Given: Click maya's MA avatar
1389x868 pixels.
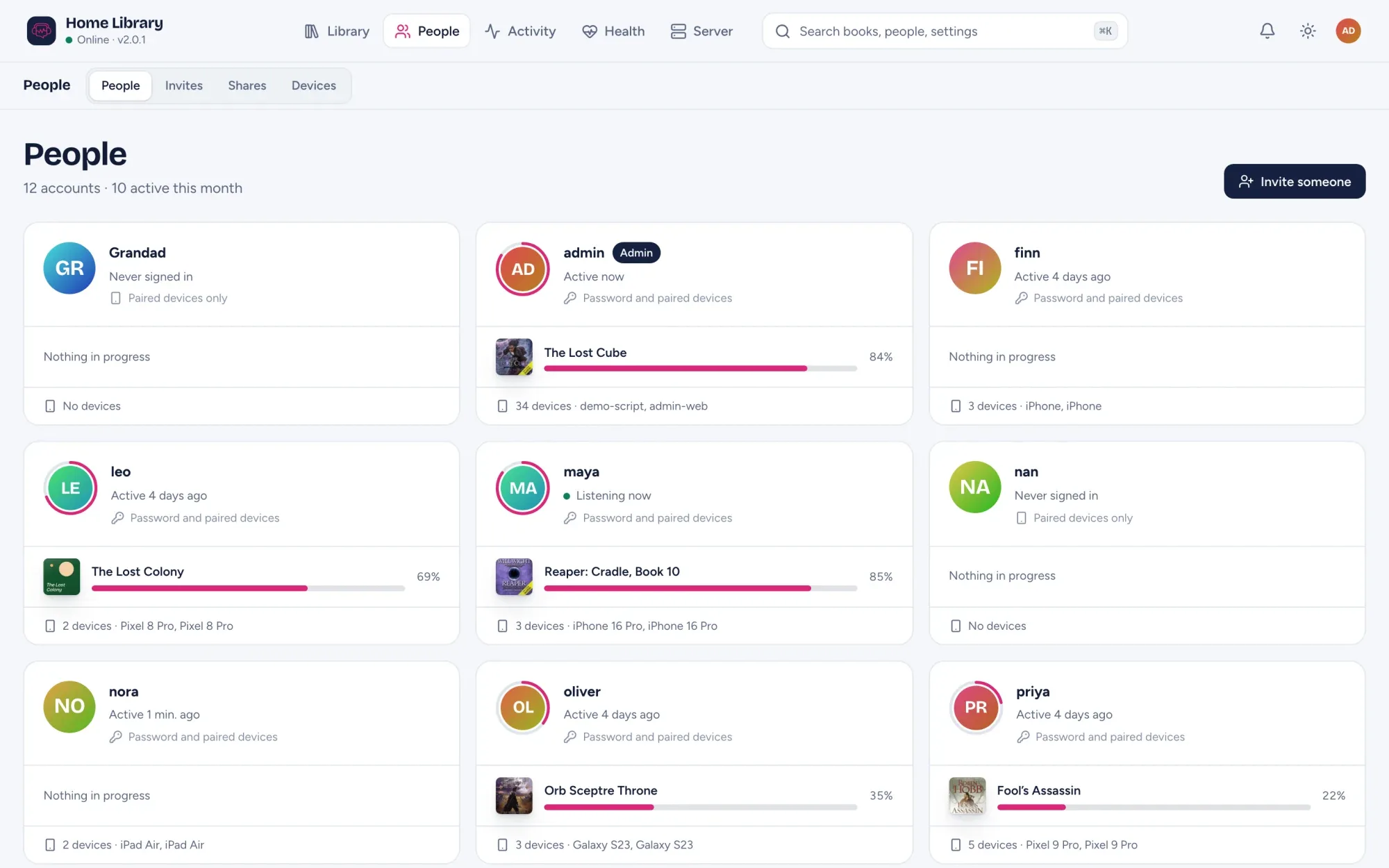Looking at the screenshot, I should coord(523,487).
